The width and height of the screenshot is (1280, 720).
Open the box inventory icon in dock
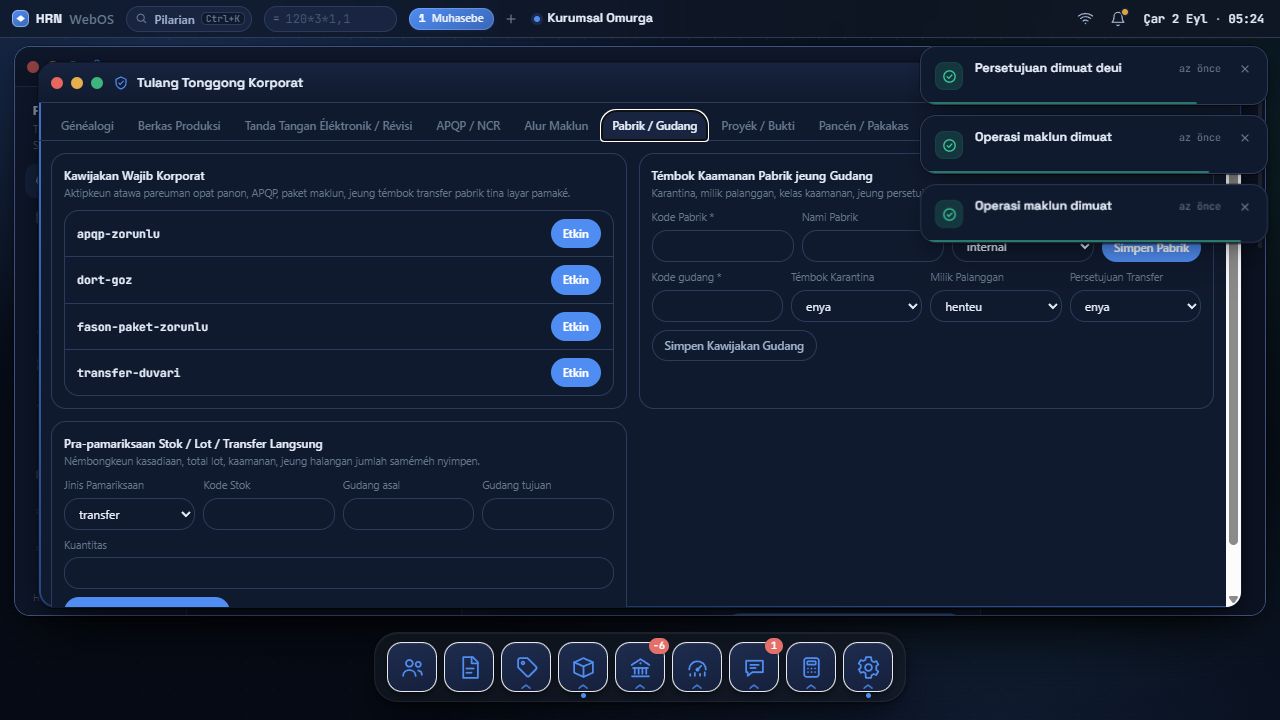[583, 667]
